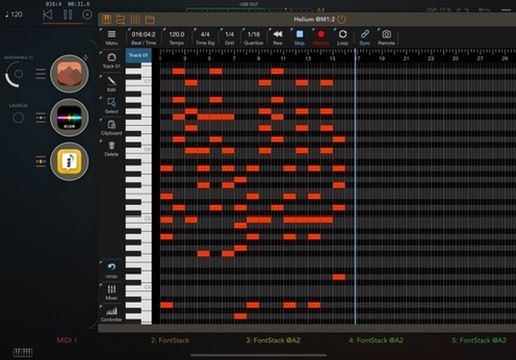Viewport: 516px width, 360px height.
Task: Toggle AUM transport record button
Action: pos(87,15)
